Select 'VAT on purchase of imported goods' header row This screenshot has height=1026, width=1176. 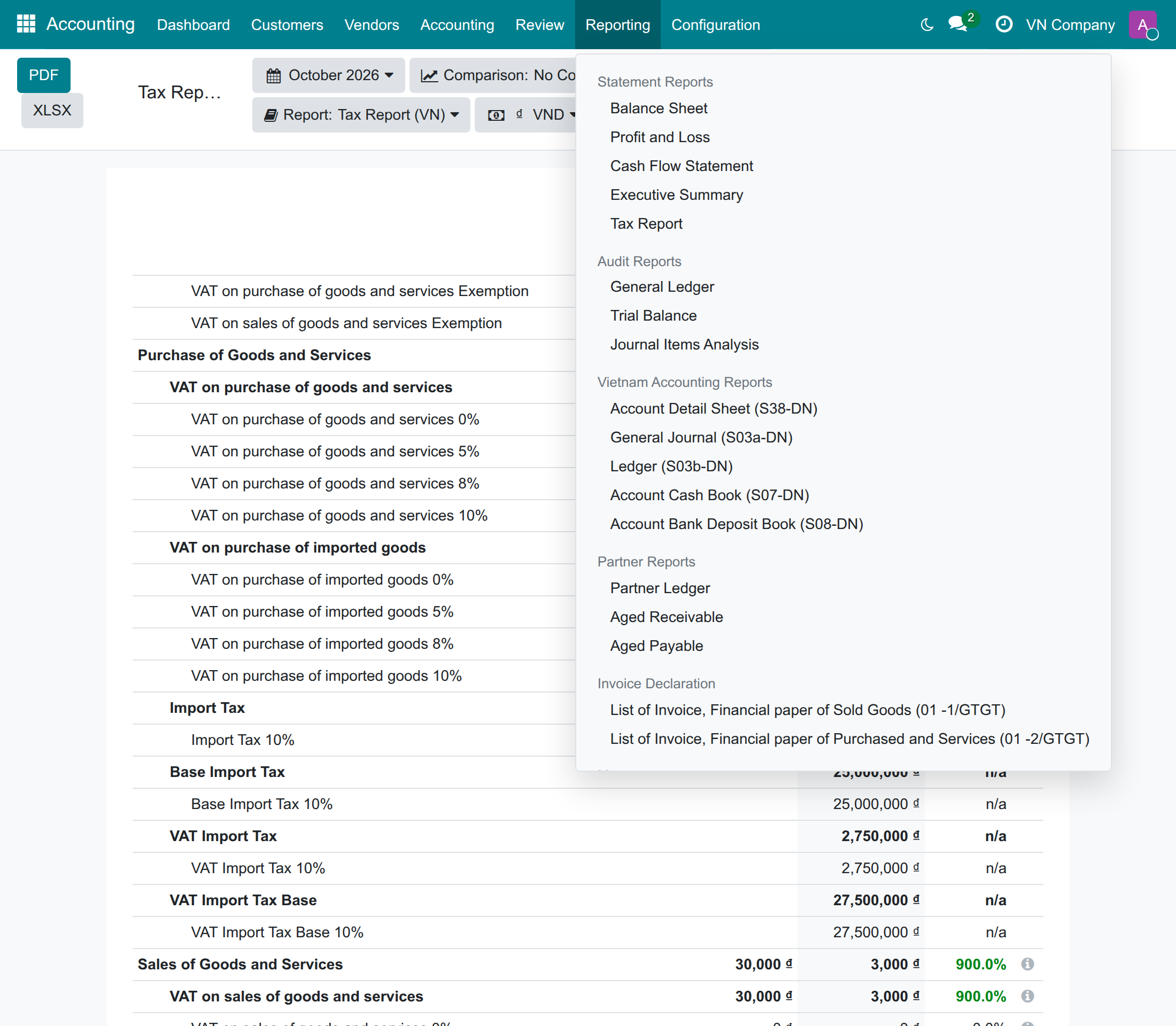298,547
